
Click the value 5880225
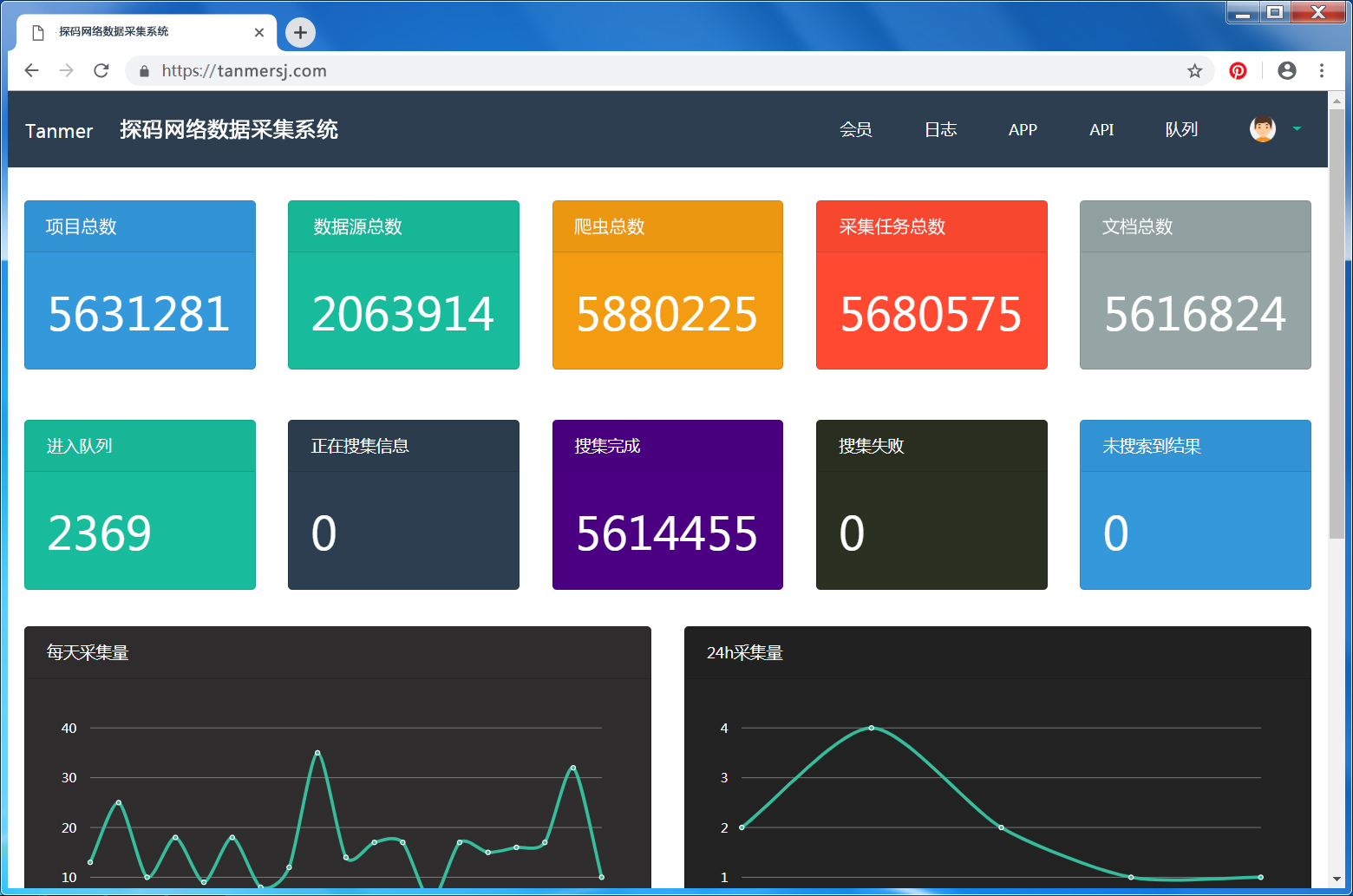pyautogui.click(x=667, y=314)
